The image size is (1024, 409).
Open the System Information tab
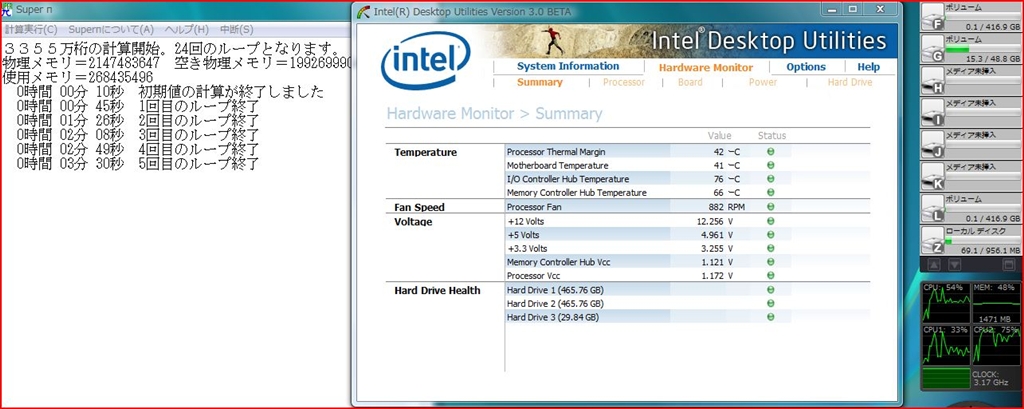tap(568, 66)
